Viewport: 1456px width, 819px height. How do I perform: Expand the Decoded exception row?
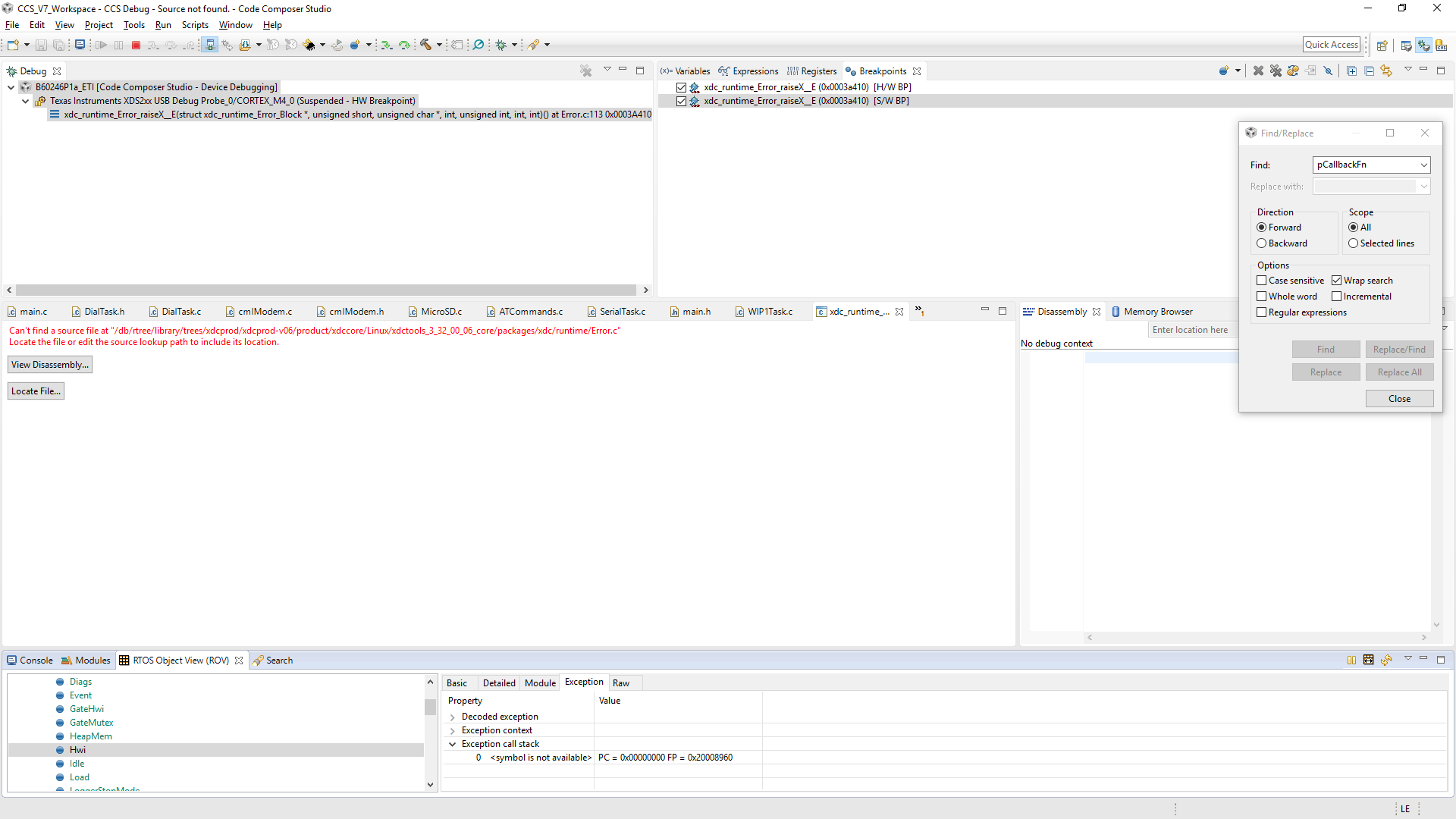(x=453, y=717)
